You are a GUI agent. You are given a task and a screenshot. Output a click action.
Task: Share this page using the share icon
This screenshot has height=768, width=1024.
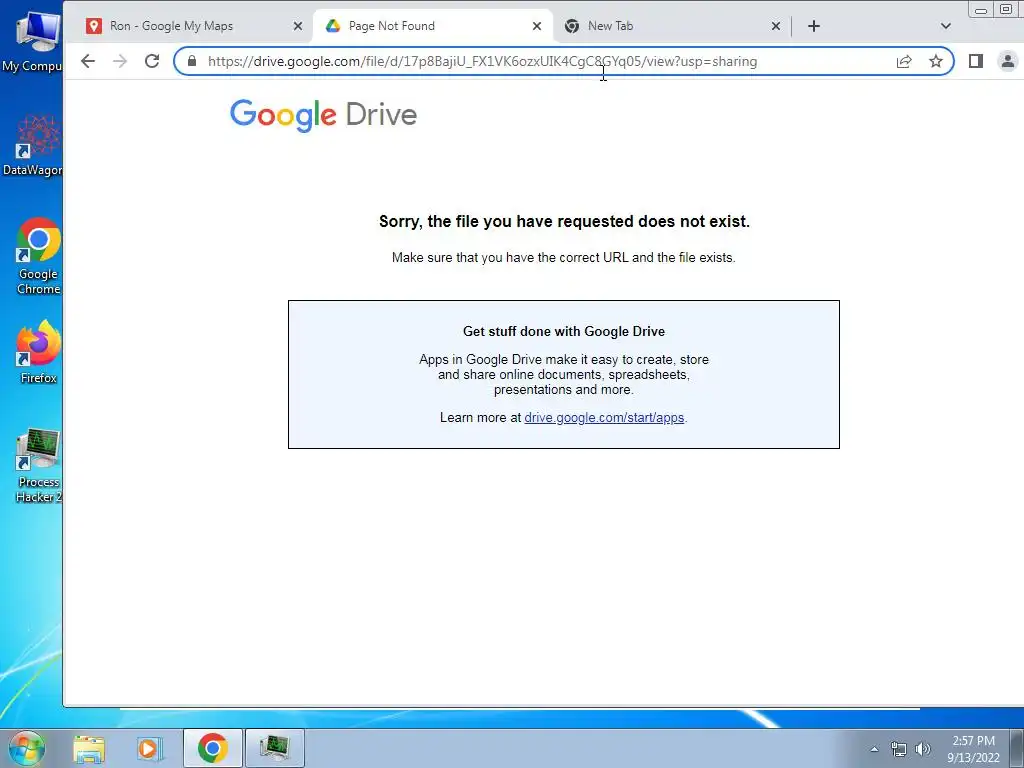click(x=904, y=61)
